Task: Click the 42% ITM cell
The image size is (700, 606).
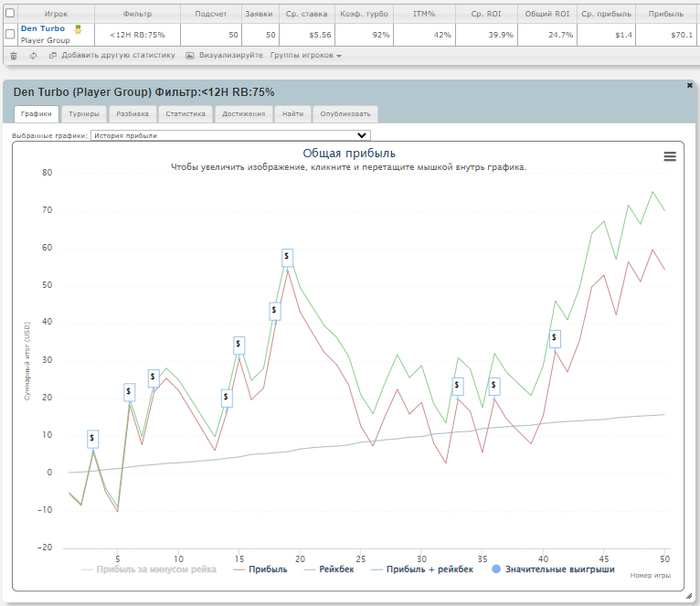Action: point(424,35)
